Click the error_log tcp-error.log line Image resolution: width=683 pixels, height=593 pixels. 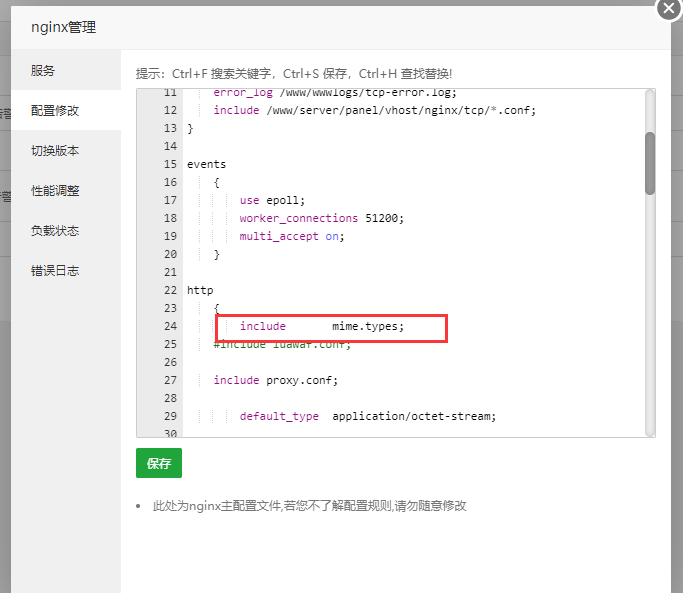[x=335, y=93]
